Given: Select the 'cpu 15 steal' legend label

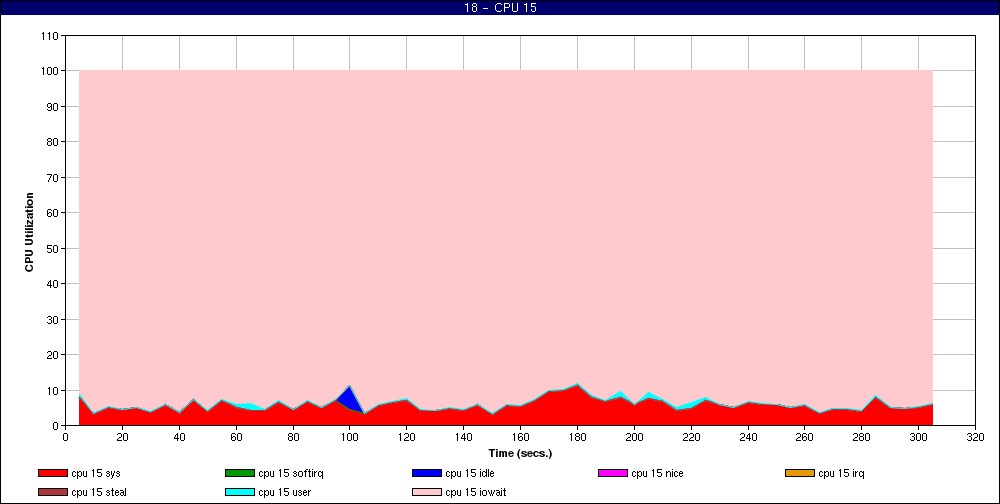Looking at the screenshot, I should click(x=99, y=493).
